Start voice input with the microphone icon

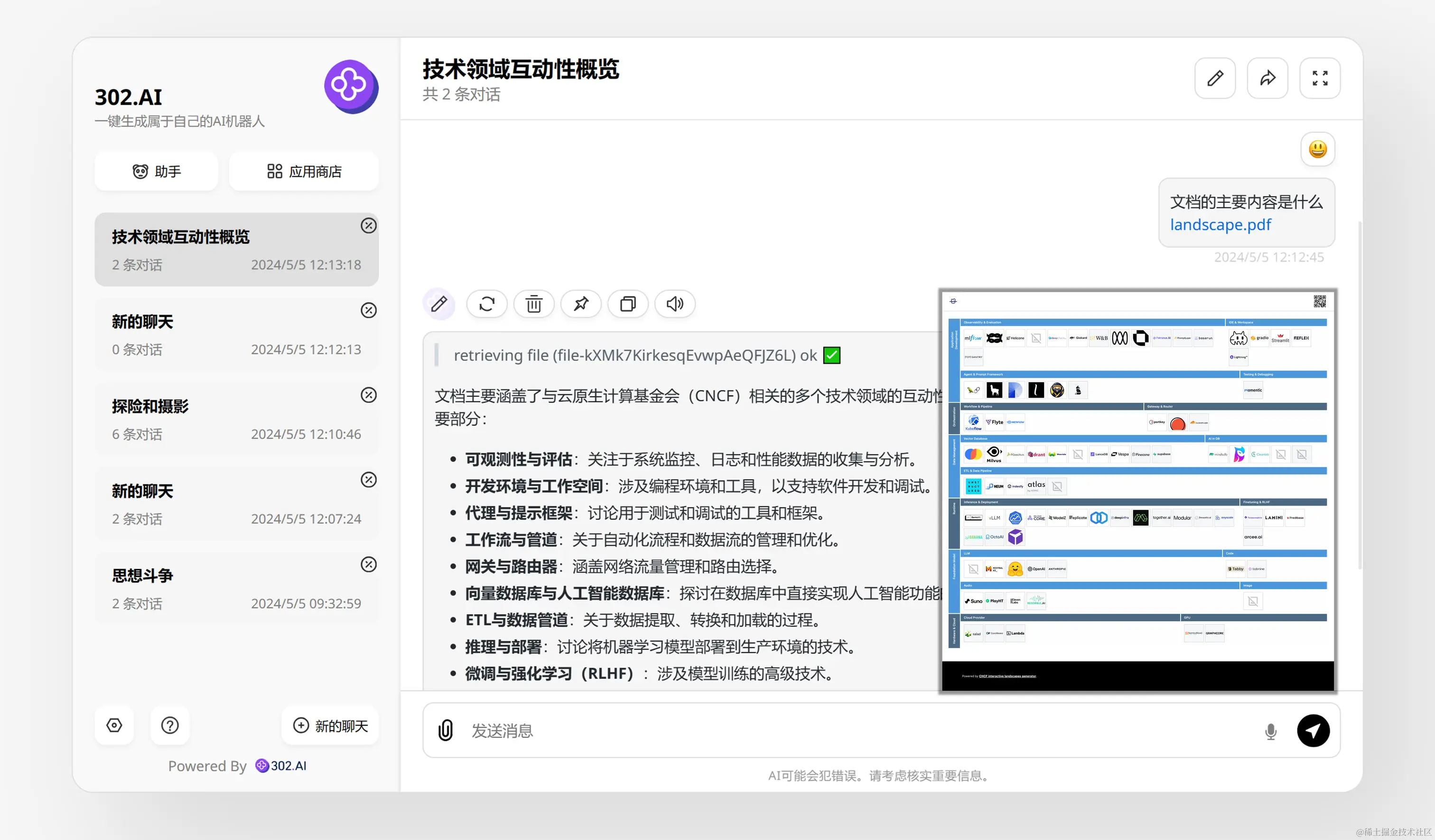click(x=1270, y=730)
